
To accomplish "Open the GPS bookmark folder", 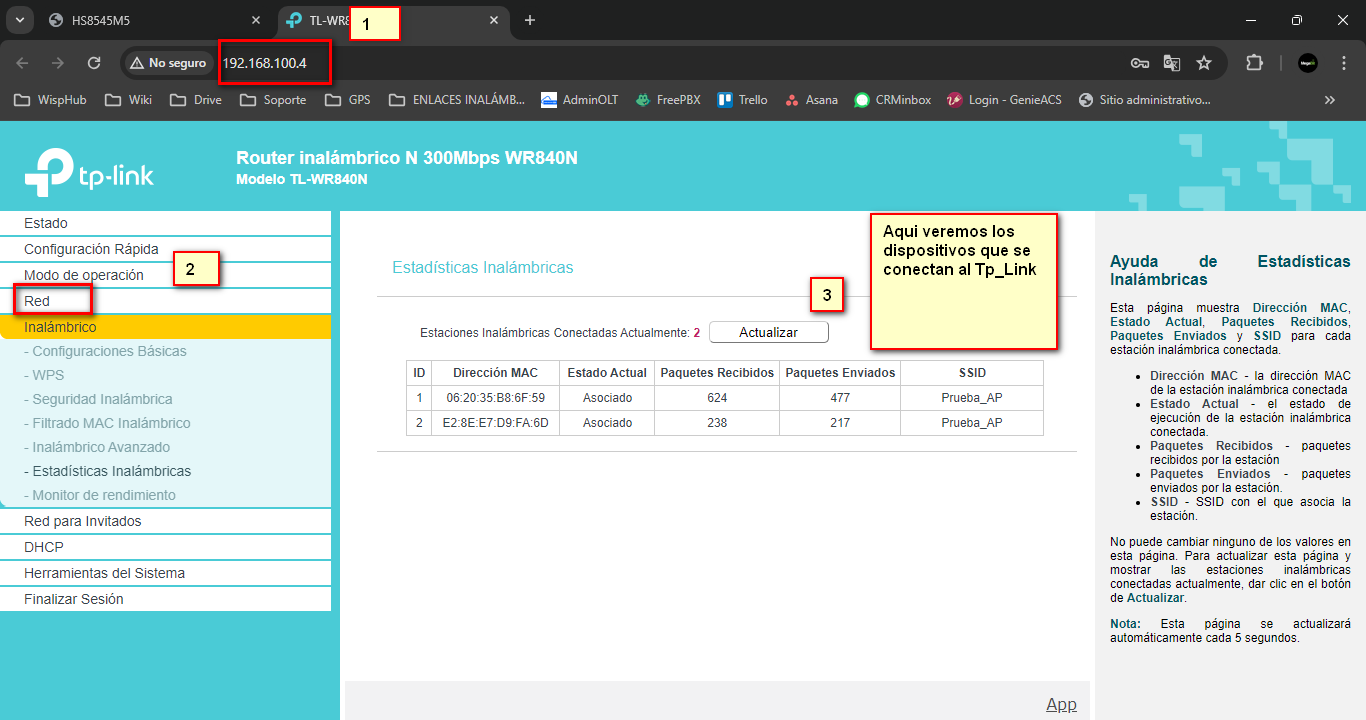I will [348, 100].
